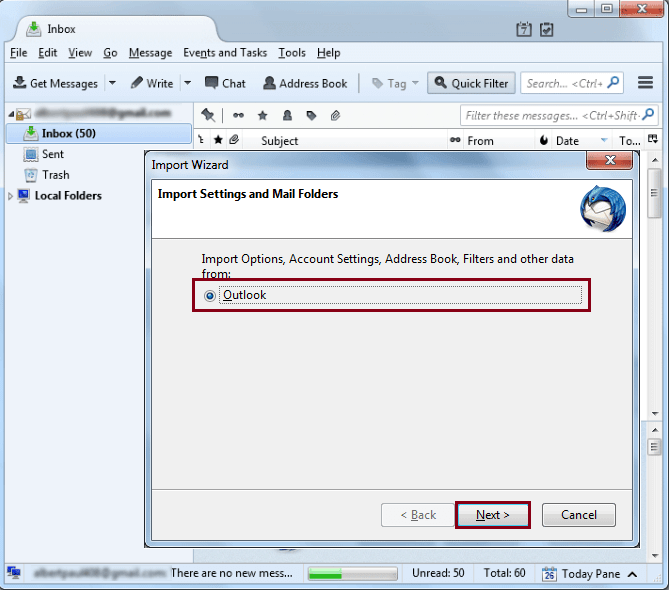Sort messages by Date column
This screenshot has width=669, height=590.
click(x=567, y=141)
